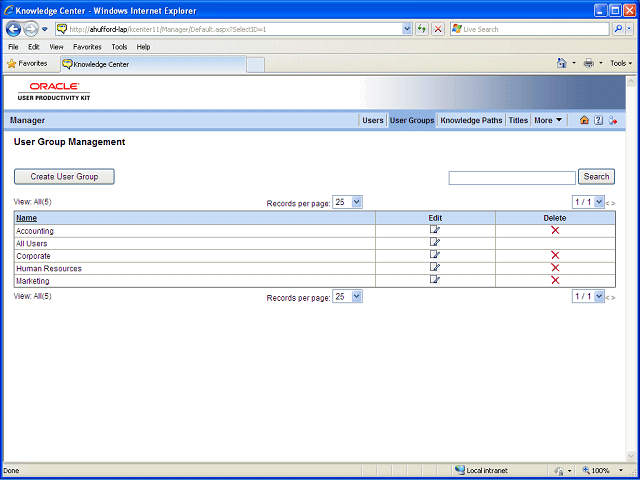Delete the Human Resources group
Viewport: 640px width, 480px height.
[x=555, y=268]
